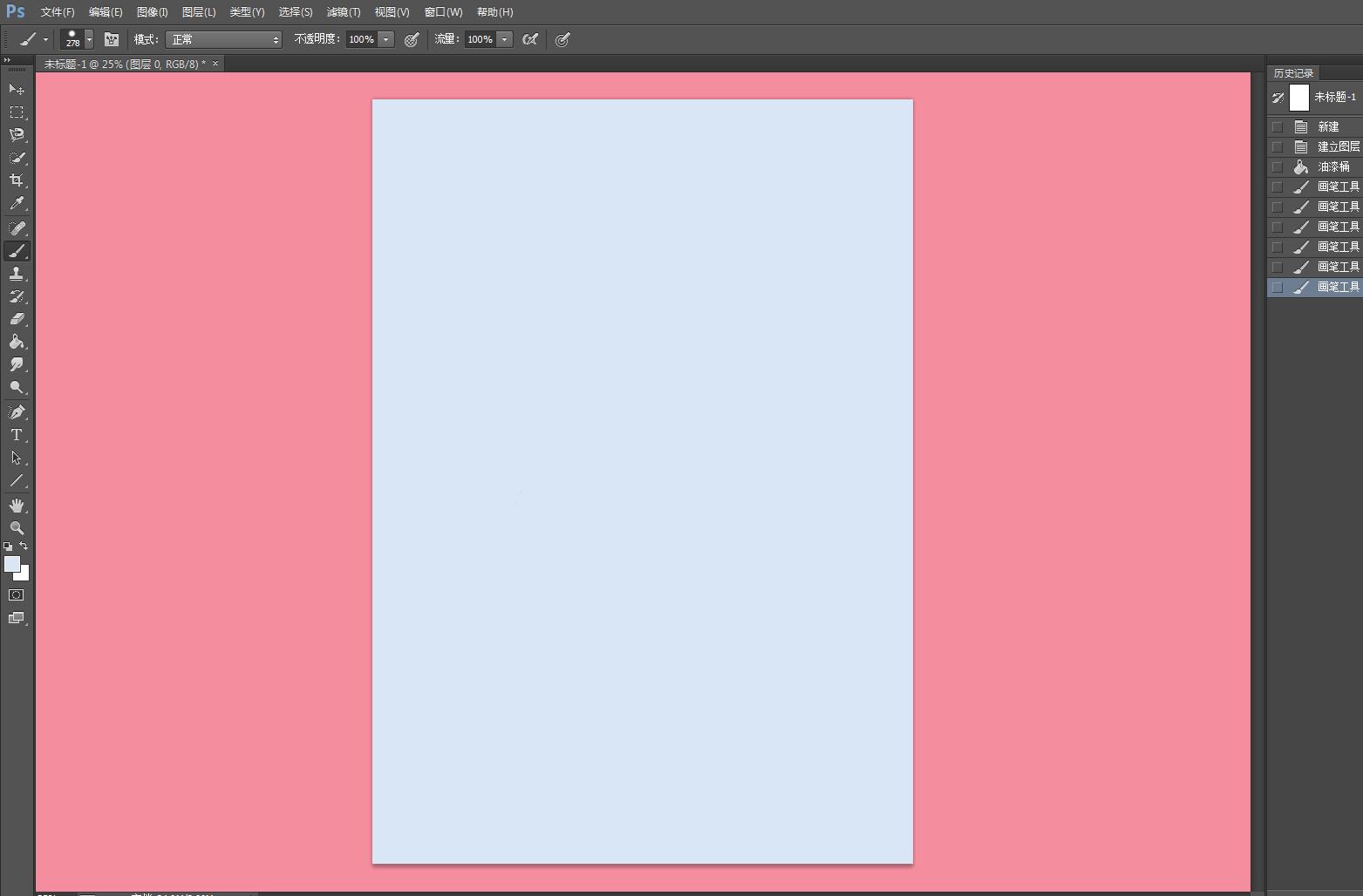1363x896 pixels.
Task: Select the Lasso tool
Action: (x=17, y=135)
